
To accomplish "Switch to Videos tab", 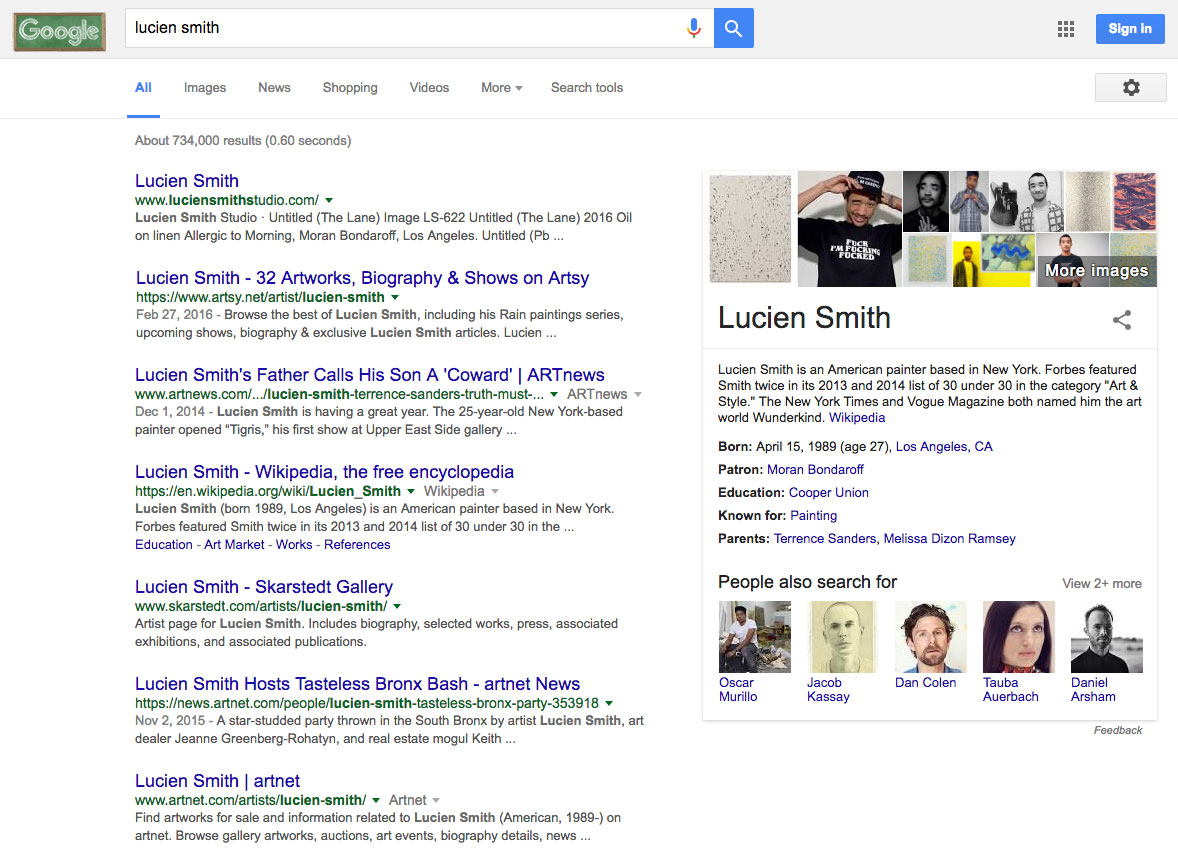I will point(429,88).
